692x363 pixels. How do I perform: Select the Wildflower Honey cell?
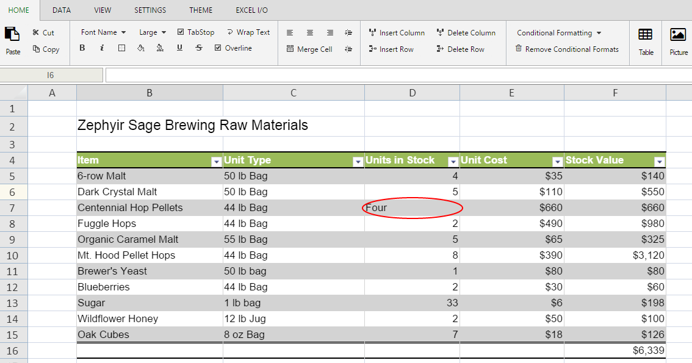pyautogui.click(x=150, y=319)
